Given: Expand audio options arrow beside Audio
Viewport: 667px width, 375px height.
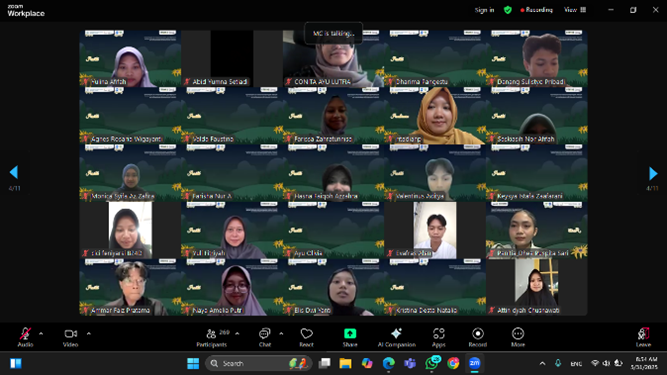Looking at the screenshot, I should coord(41,334).
